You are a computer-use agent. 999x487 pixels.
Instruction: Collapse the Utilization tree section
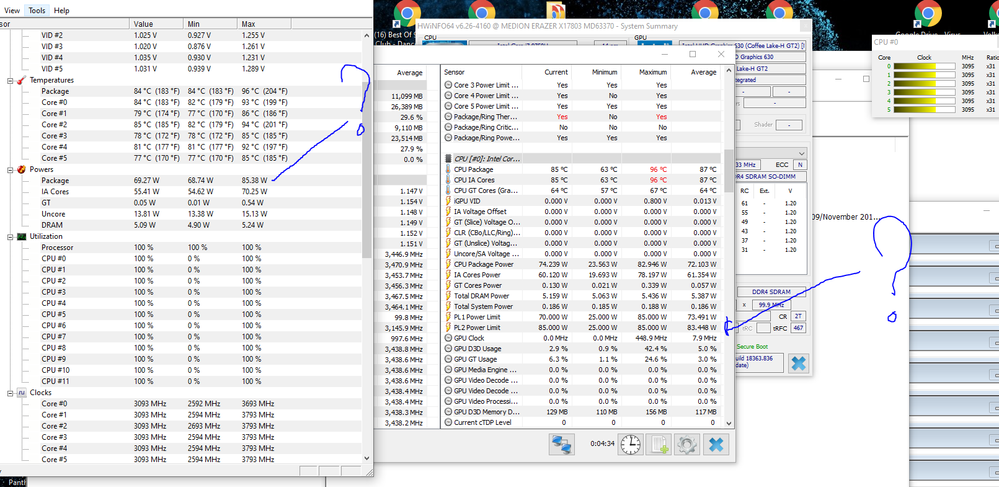coord(9,236)
